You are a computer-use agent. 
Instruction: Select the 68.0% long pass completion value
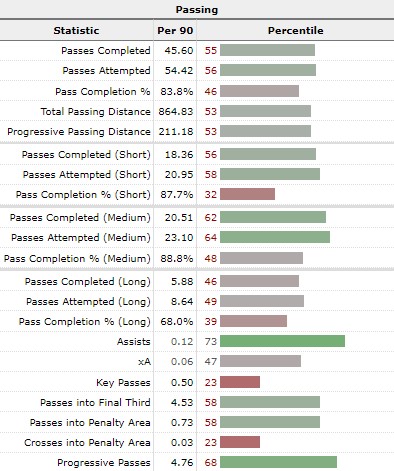[x=177, y=322]
